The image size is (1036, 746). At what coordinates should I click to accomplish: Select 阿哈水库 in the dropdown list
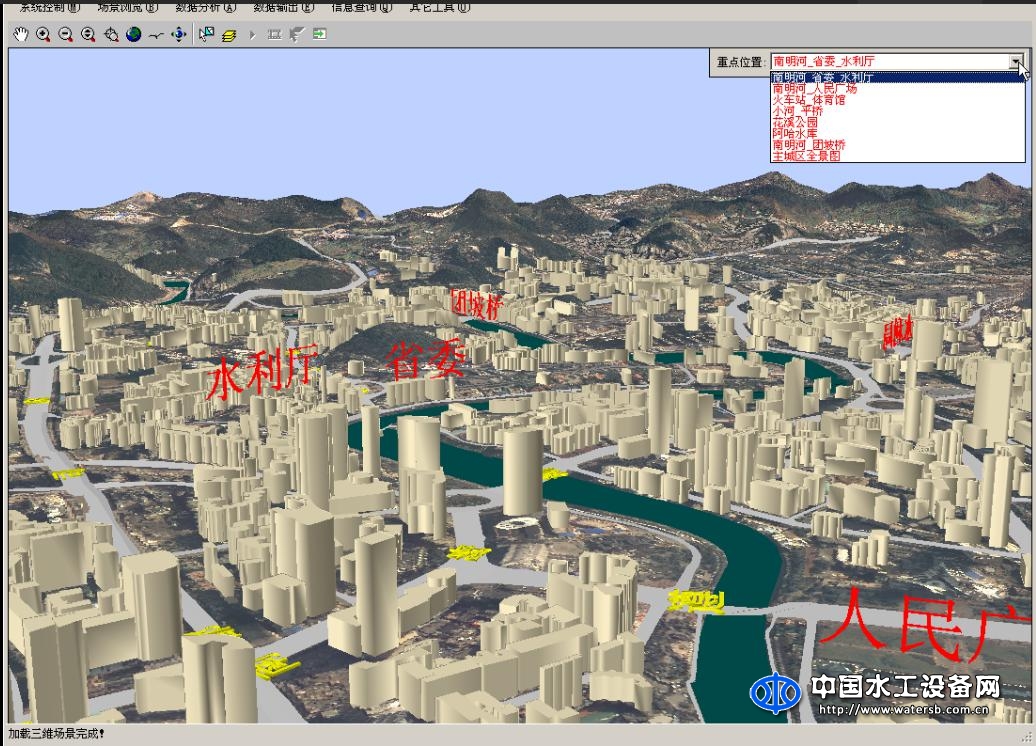pos(794,133)
